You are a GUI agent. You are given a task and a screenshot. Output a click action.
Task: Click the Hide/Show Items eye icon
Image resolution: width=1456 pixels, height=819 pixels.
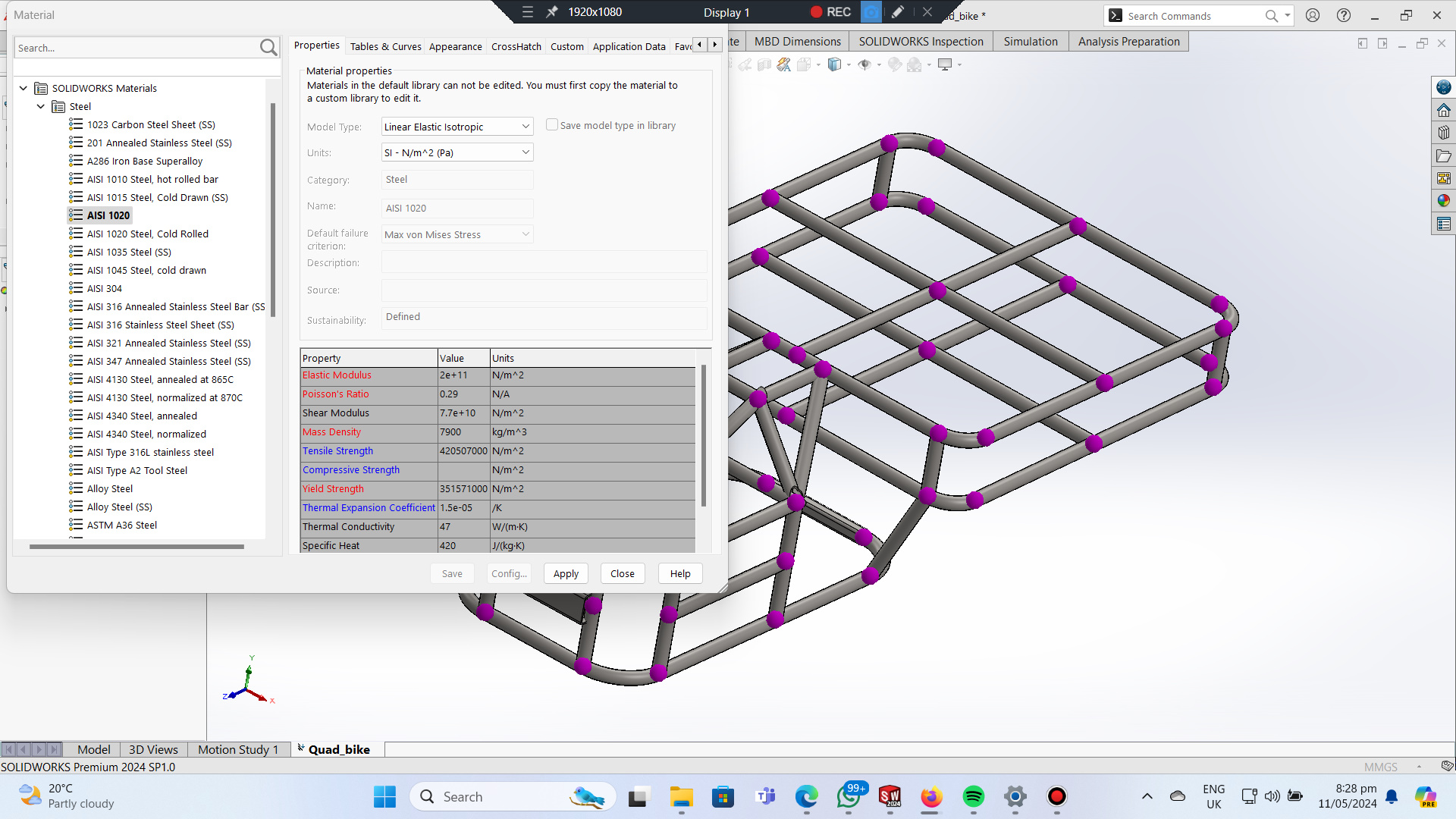click(x=864, y=65)
